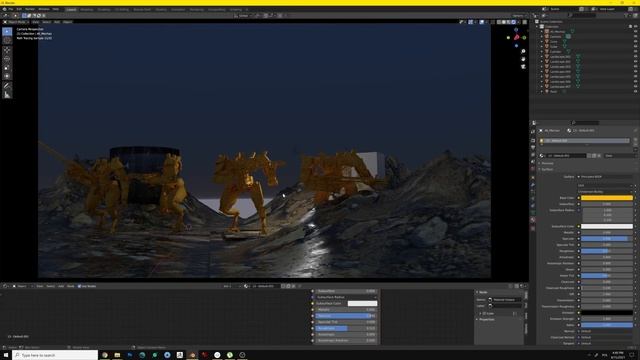Click the Blender icon in Windows taskbar

pos(192,355)
